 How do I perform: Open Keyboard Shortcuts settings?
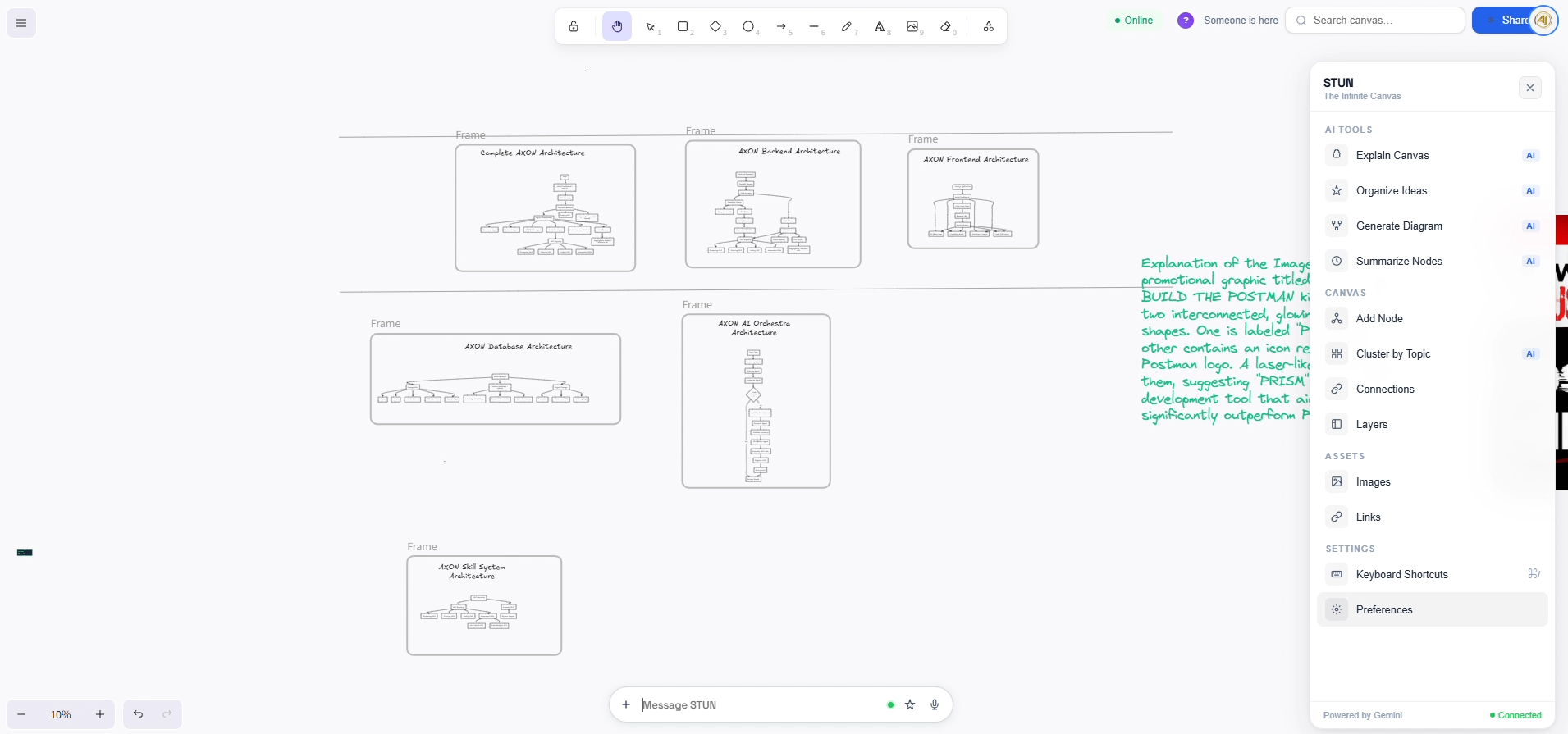pyautogui.click(x=1433, y=574)
